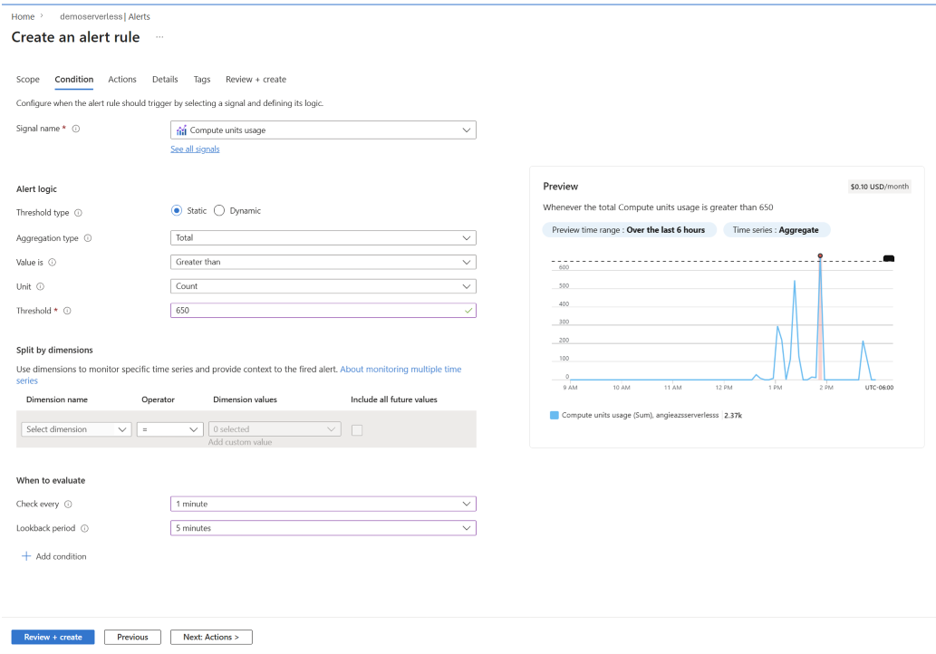Screen dimensions: 936x654
Task: Go to Home in the breadcrumb
Action: 23,17
